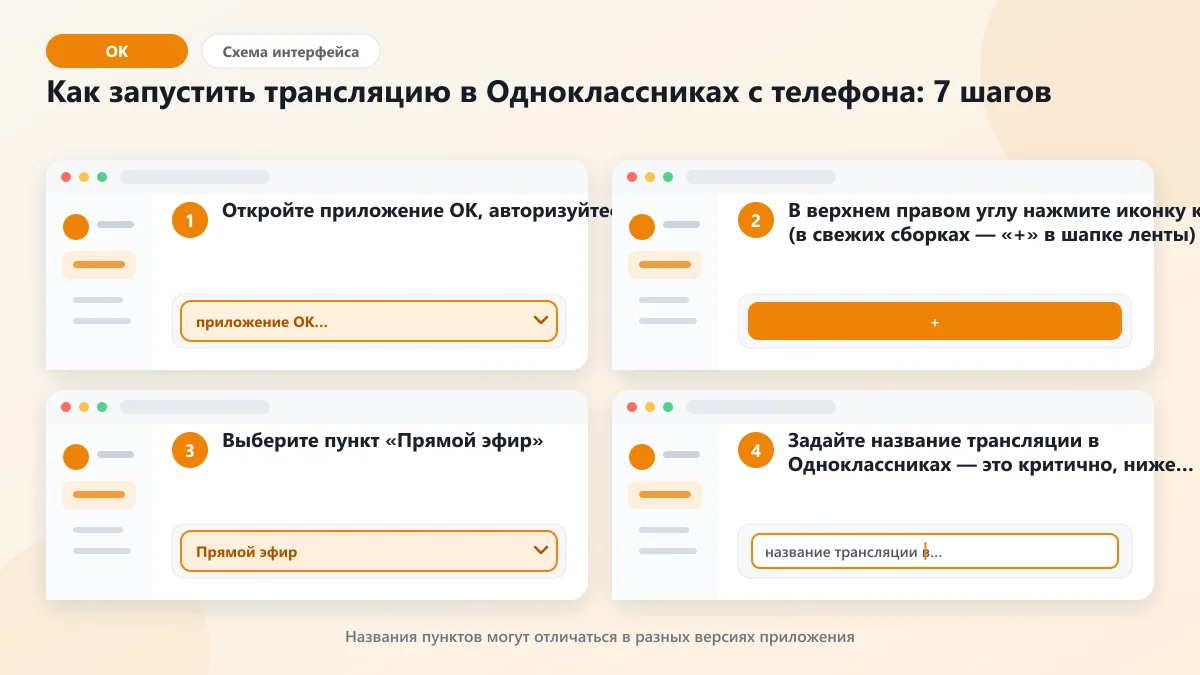Select highlighted sidebar item in step 3 window

coord(99,495)
